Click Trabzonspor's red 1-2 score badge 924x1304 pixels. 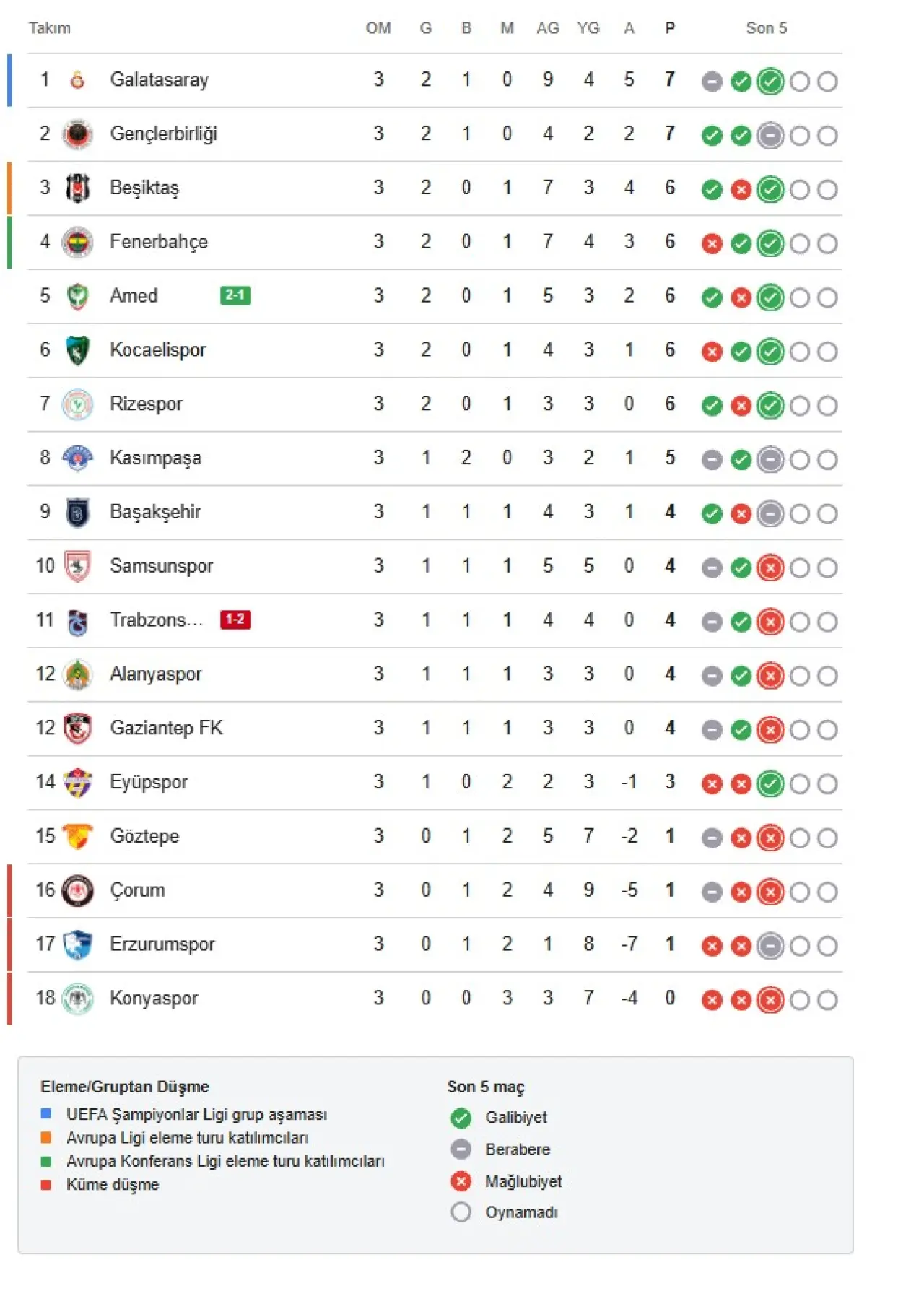tap(235, 620)
